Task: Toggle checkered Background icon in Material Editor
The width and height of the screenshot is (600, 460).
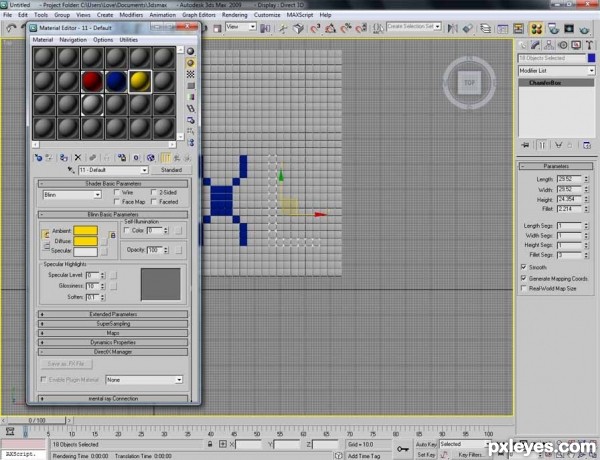Action: point(190,74)
